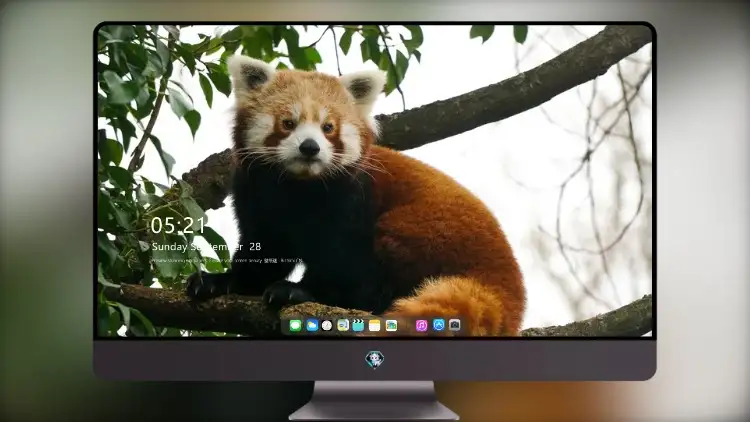Viewport: 750px width, 422px height.
Task: Launch the teal clapperboard video app
Action: (x=358, y=326)
